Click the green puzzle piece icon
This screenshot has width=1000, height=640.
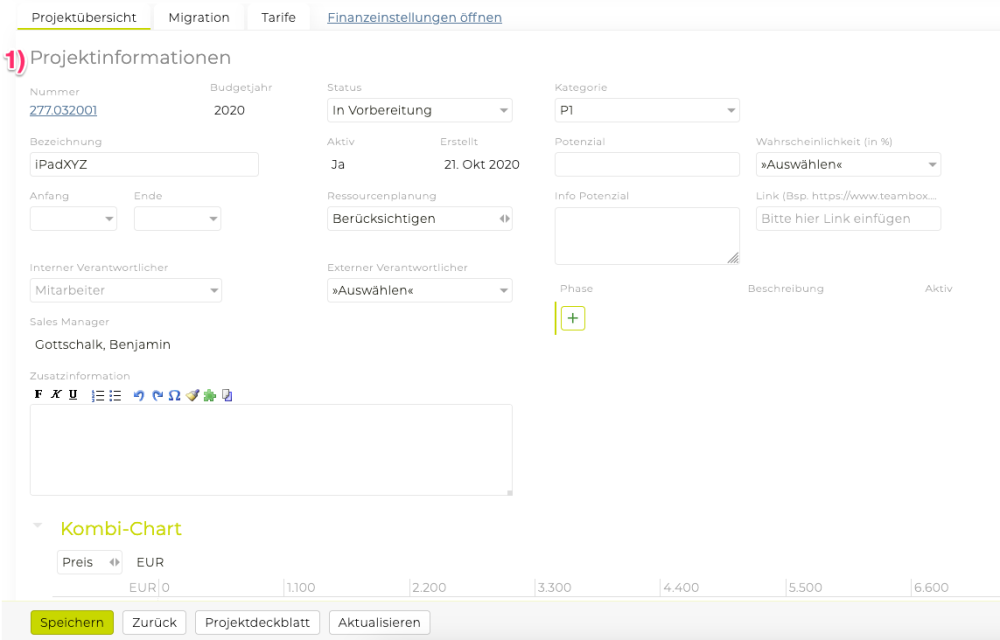click(209, 396)
